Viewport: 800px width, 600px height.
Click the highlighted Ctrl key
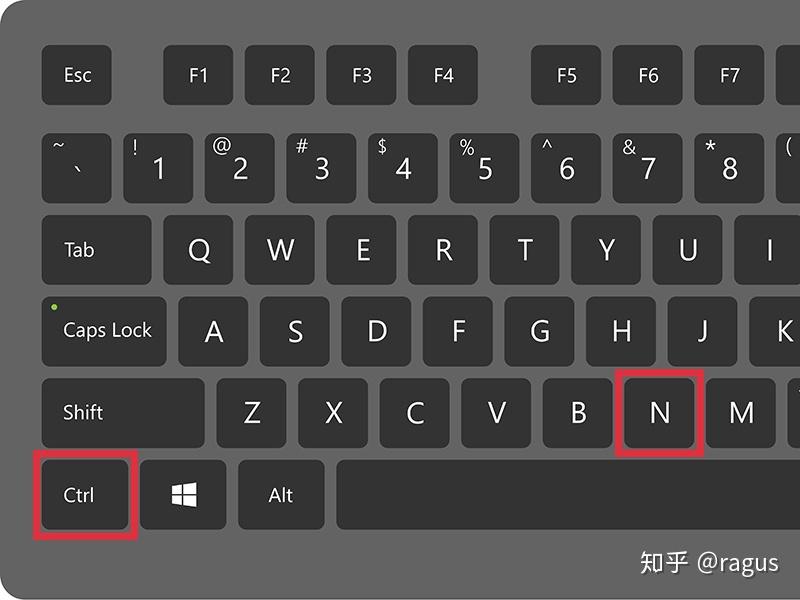tap(85, 494)
